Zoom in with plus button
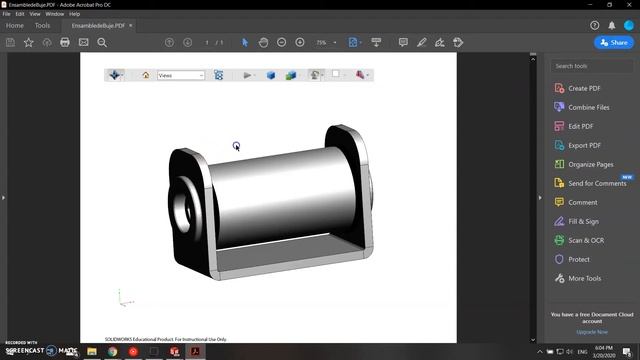 300,42
